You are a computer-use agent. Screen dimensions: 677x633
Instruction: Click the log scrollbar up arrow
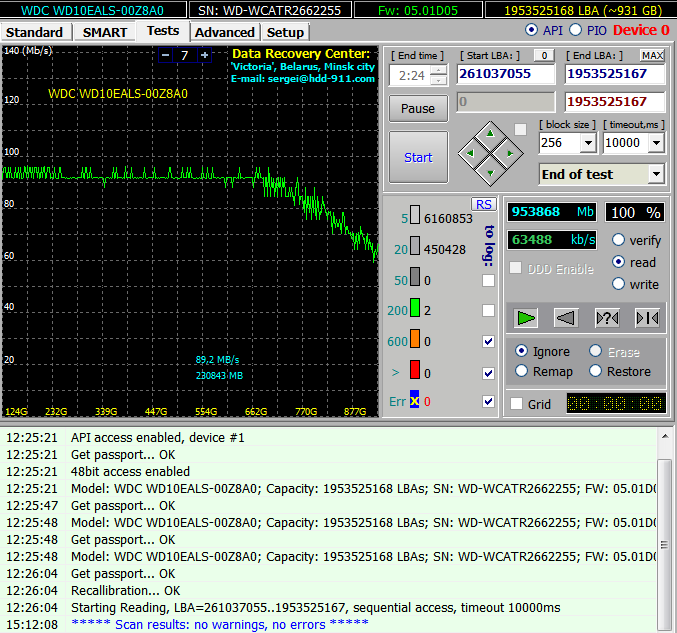[665, 437]
